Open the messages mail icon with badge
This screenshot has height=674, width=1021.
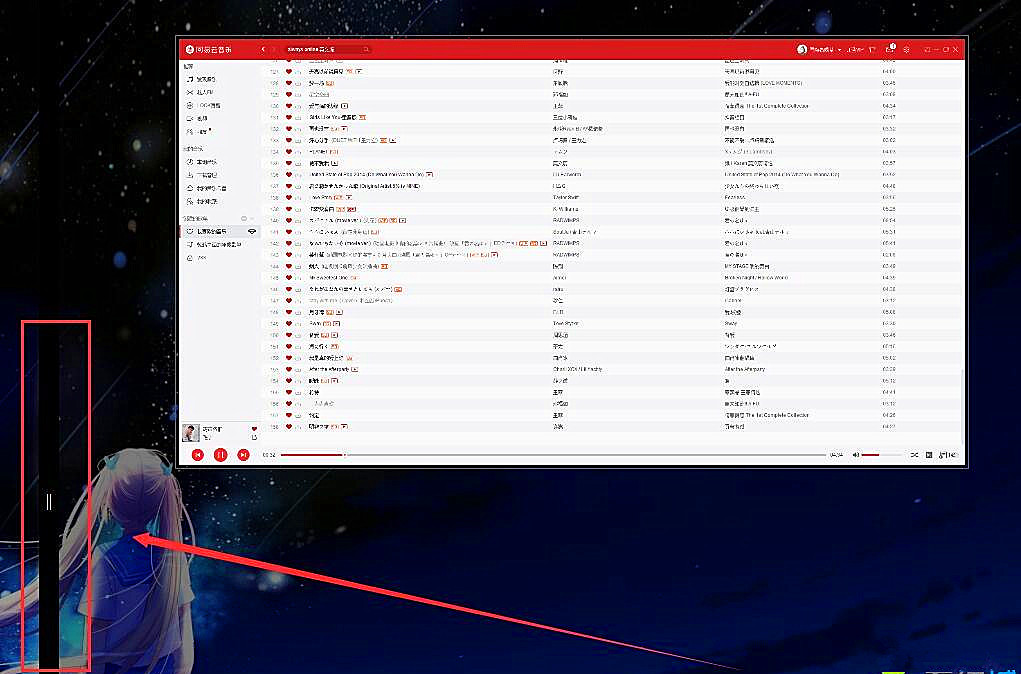coord(889,49)
